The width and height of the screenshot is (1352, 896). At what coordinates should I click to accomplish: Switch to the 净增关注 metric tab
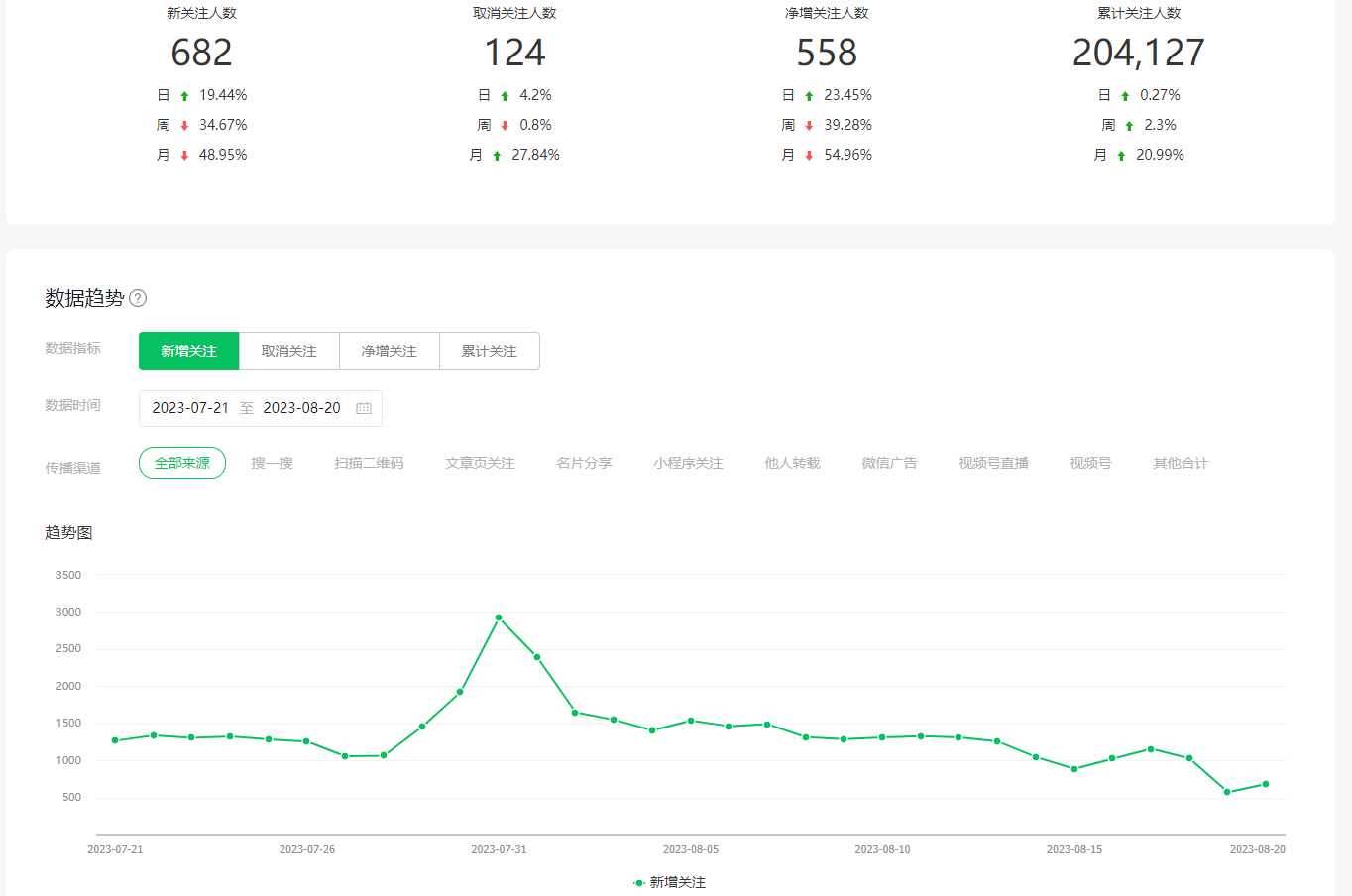pyautogui.click(x=389, y=351)
